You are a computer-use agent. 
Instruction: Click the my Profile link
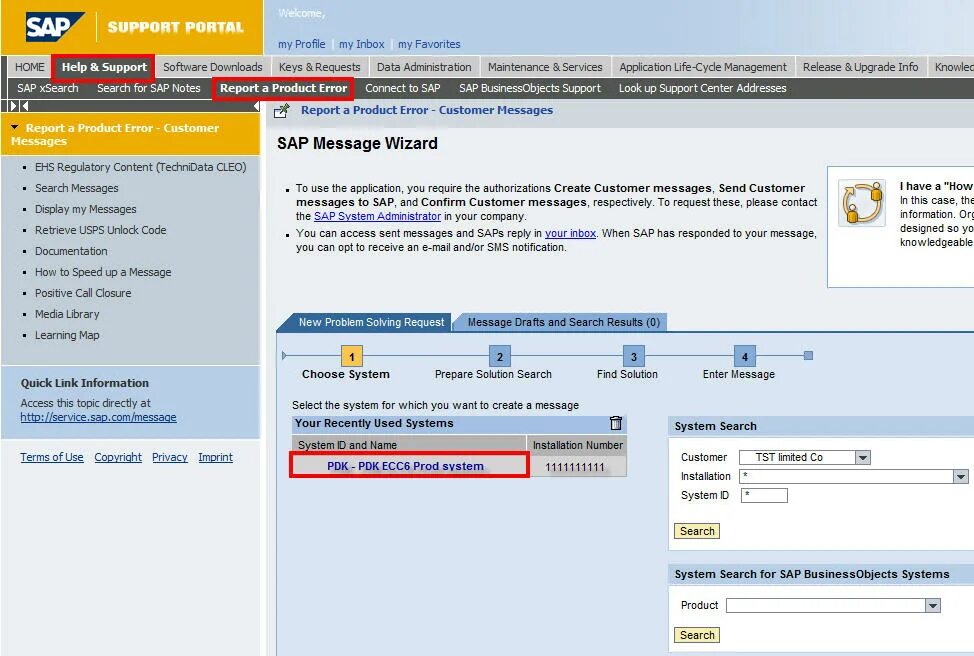coord(302,44)
